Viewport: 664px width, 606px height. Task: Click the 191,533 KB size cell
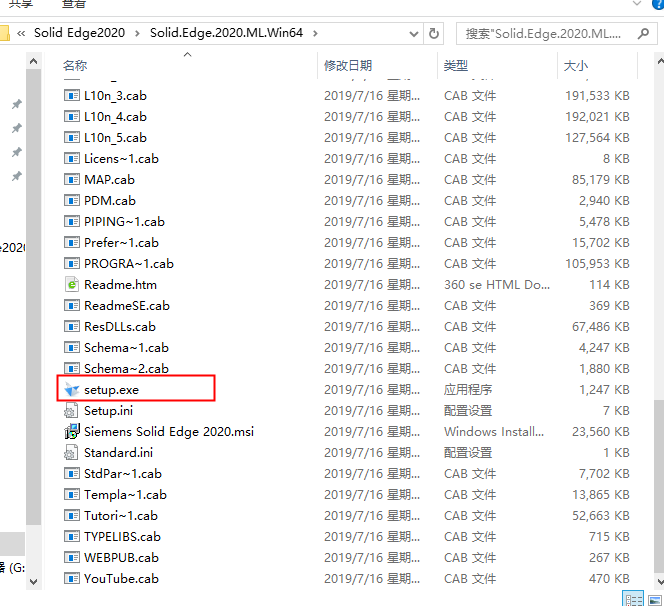[x=598, y=96]
